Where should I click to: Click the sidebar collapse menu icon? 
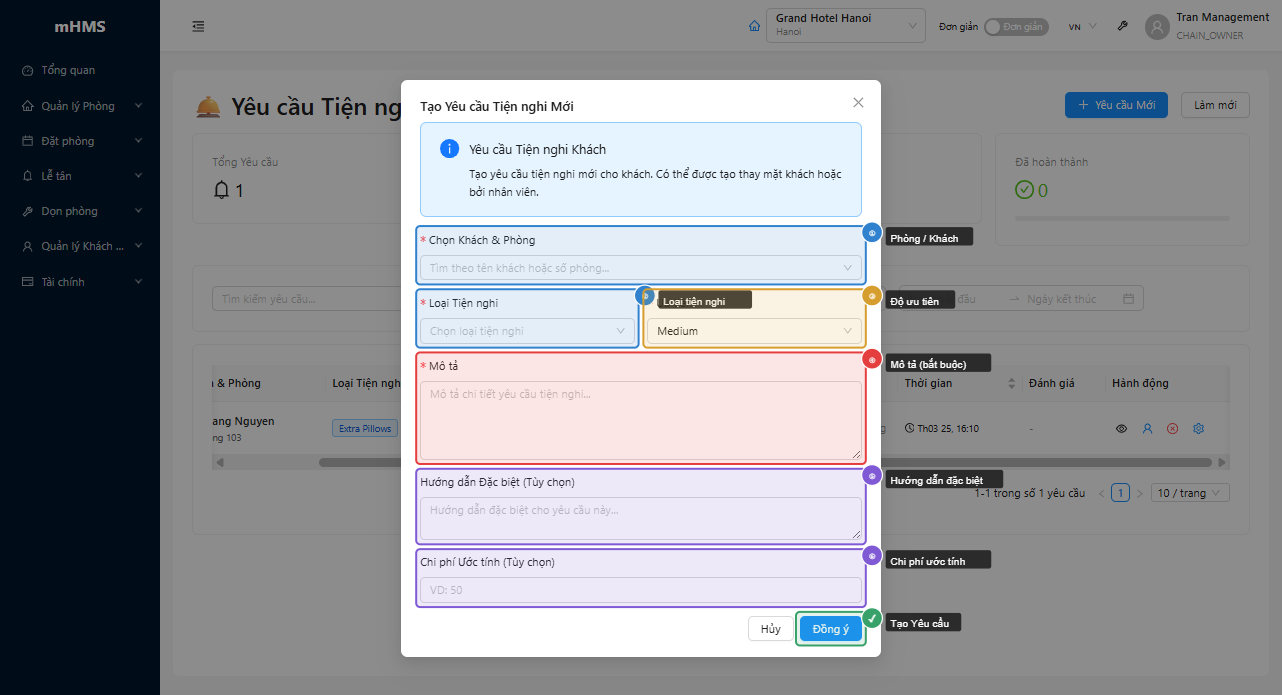pyautogui.click(x=198, y=26)
